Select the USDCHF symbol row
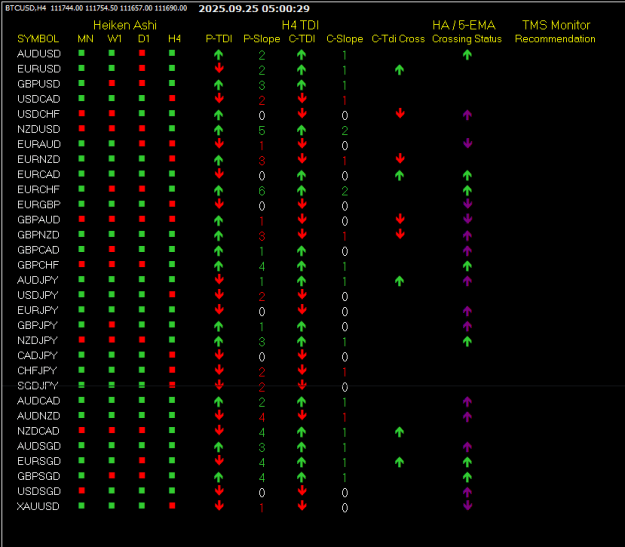The image size is (625, 547). click(38, 114)
